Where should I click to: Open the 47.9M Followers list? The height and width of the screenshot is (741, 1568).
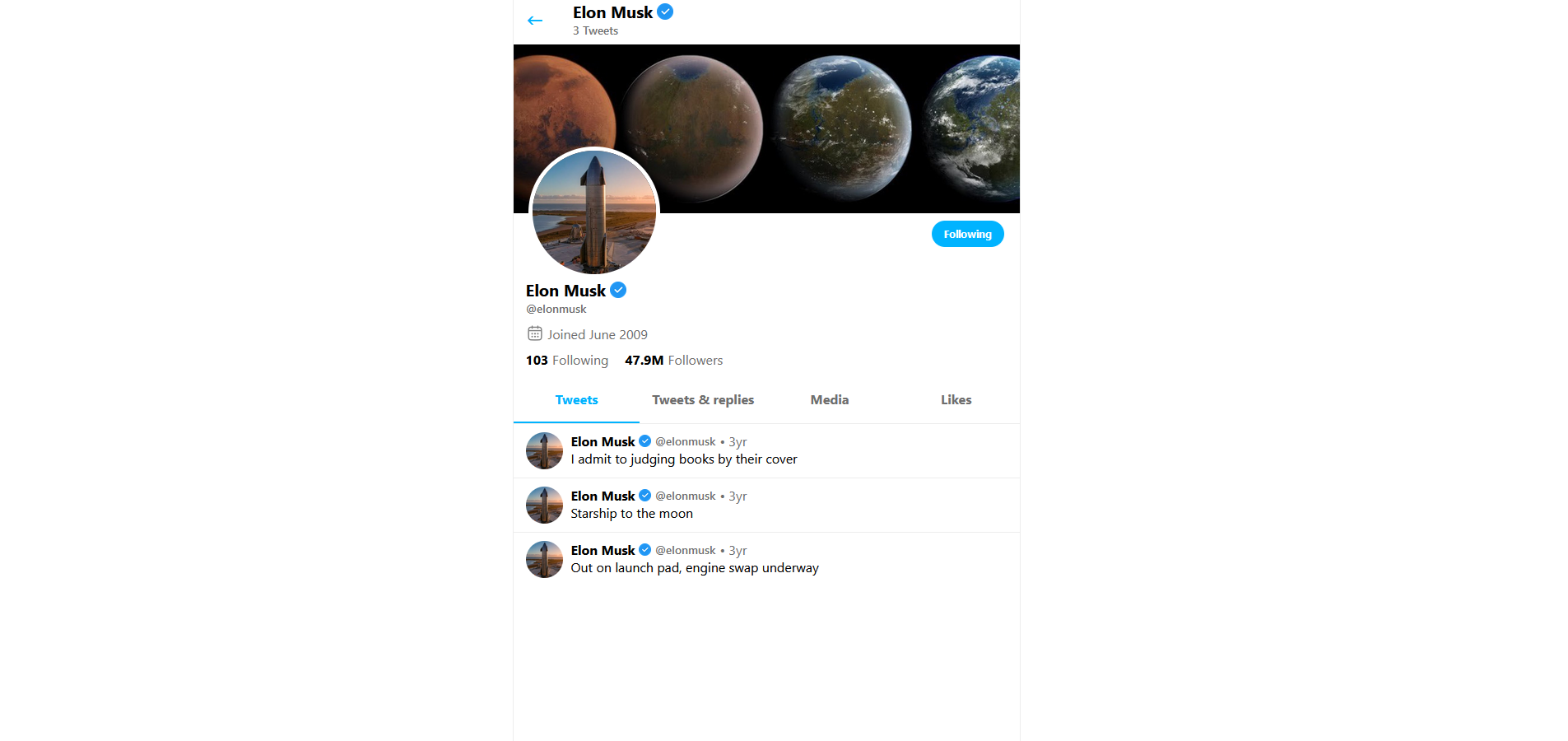tap(673, 361)
